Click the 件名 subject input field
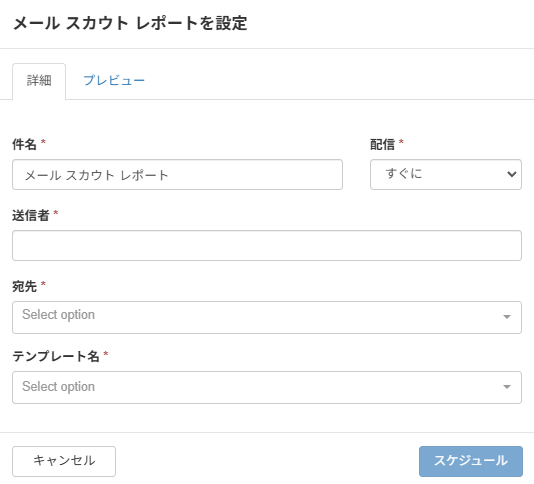 click(x=177, y=174)
